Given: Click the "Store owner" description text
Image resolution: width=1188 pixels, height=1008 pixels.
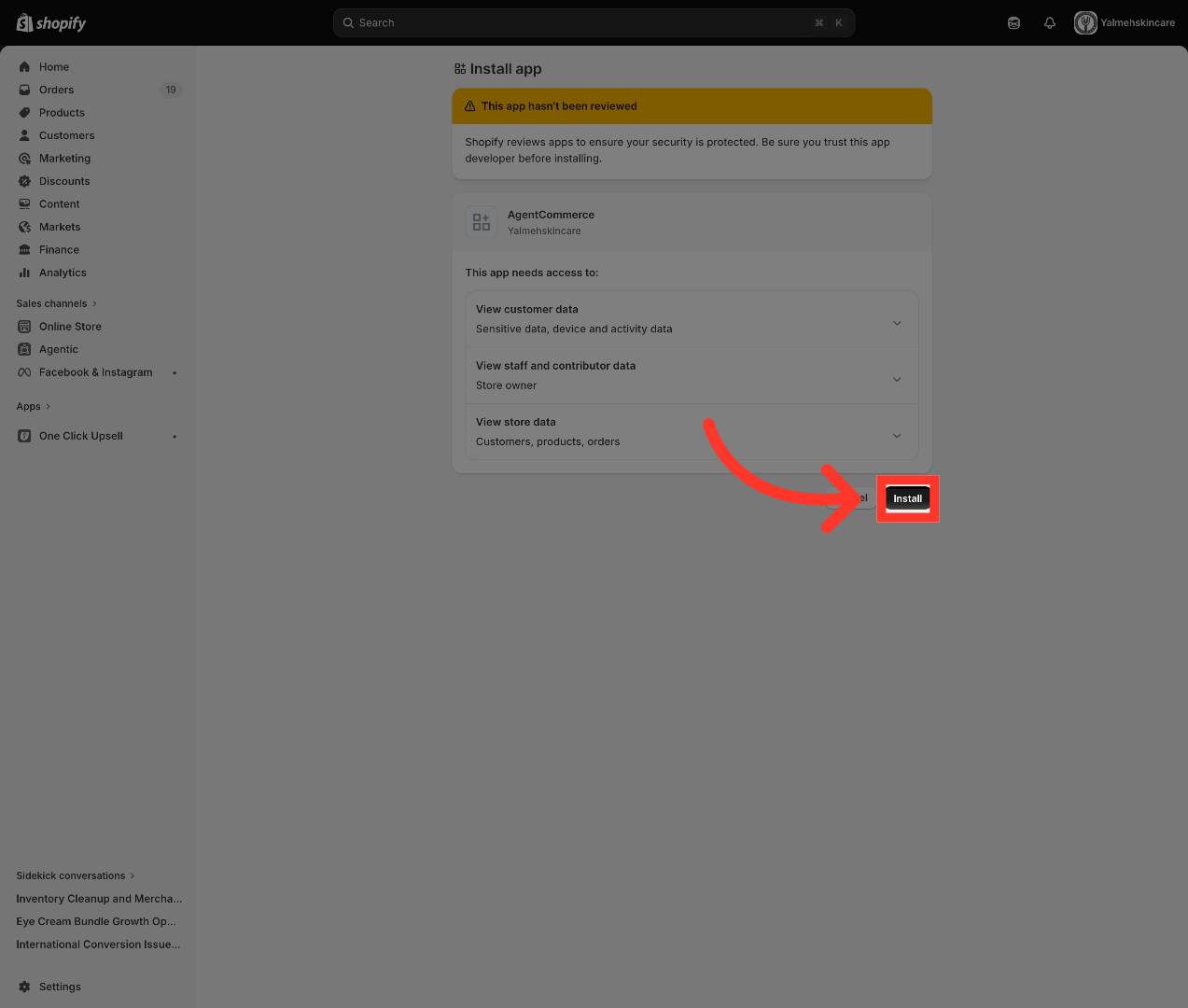Looking at the screenshot, I should coord(506,385).
